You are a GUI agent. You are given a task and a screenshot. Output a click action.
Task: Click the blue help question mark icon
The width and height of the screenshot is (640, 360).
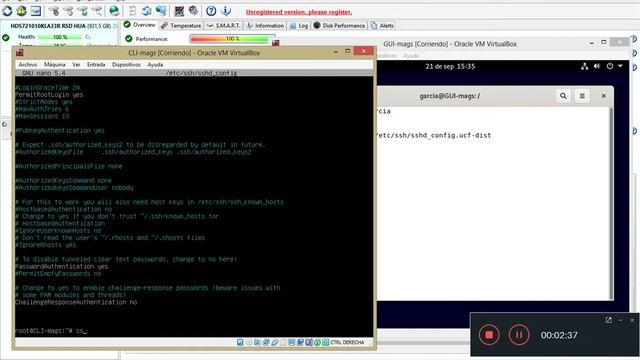211,11
